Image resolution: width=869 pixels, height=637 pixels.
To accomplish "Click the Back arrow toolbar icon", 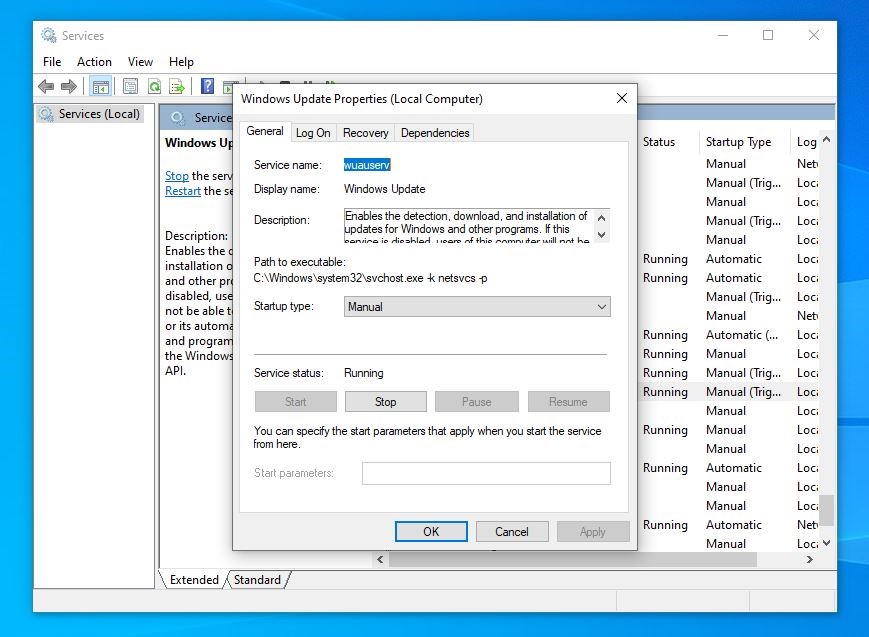I will pyautogui.click(x=46, y=87).
